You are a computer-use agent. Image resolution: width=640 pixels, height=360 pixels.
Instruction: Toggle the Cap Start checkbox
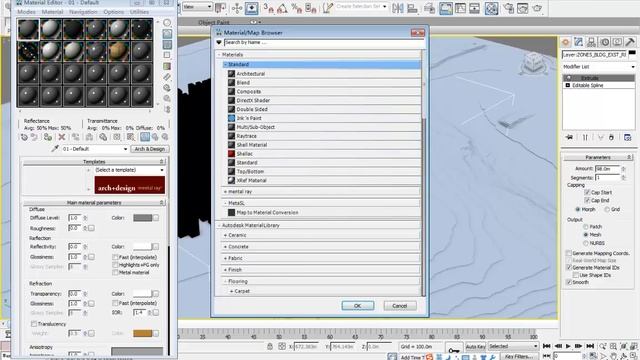coord(587,192)
